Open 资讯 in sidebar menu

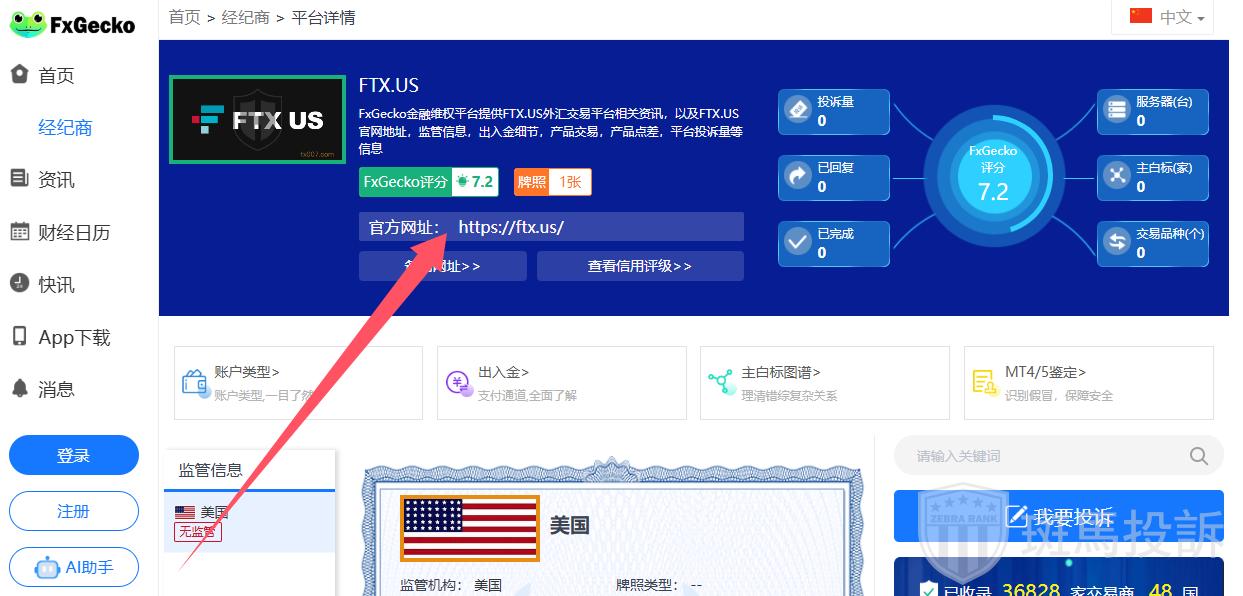56,180
